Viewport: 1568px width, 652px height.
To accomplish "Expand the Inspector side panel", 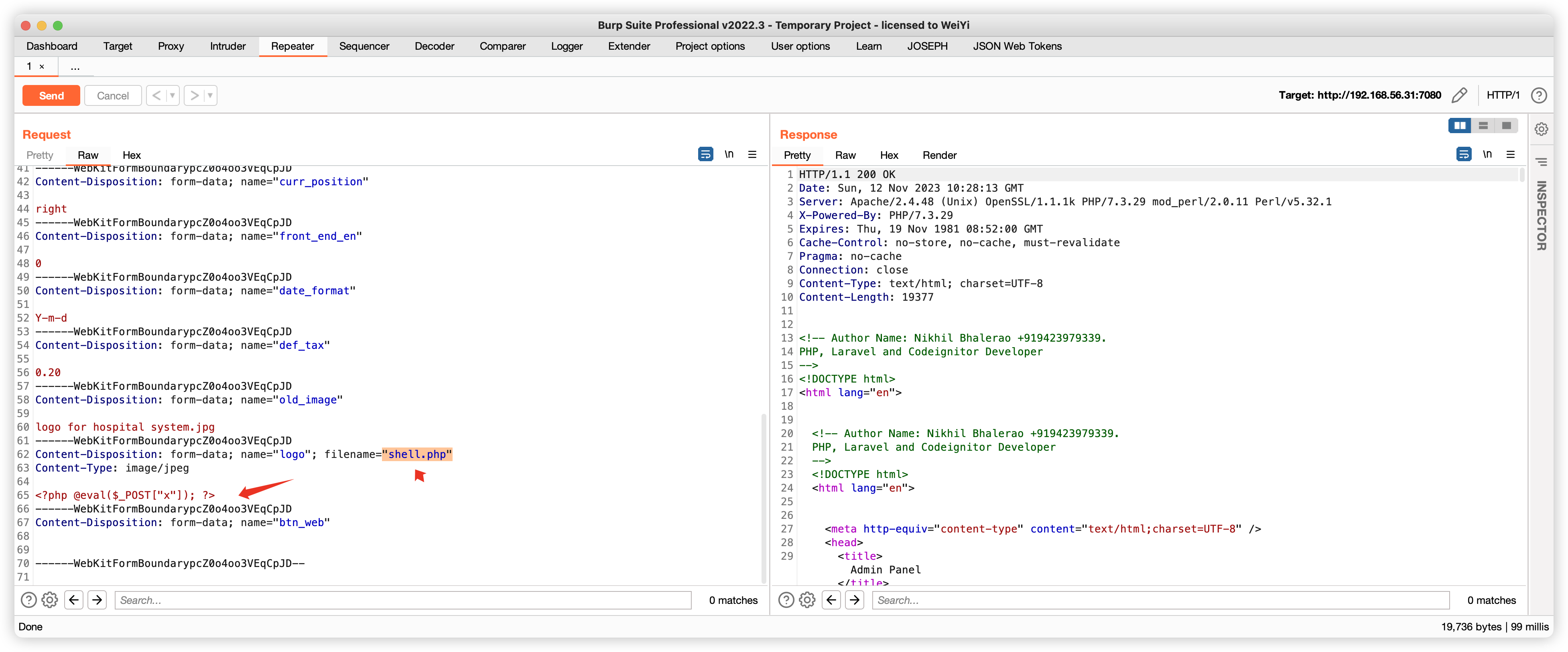I will point(1541,215).
